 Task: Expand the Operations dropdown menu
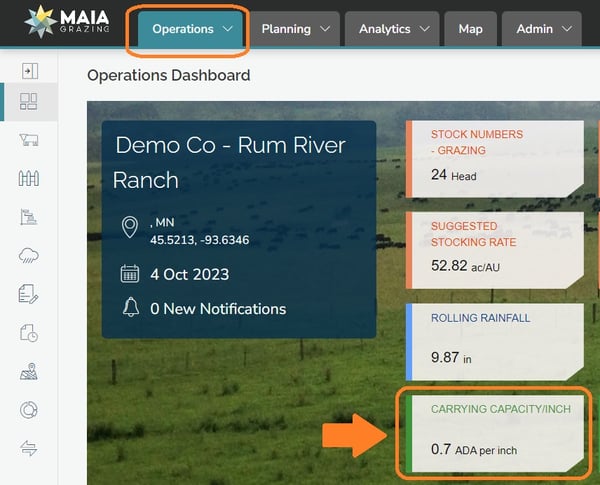coord(190,29)
